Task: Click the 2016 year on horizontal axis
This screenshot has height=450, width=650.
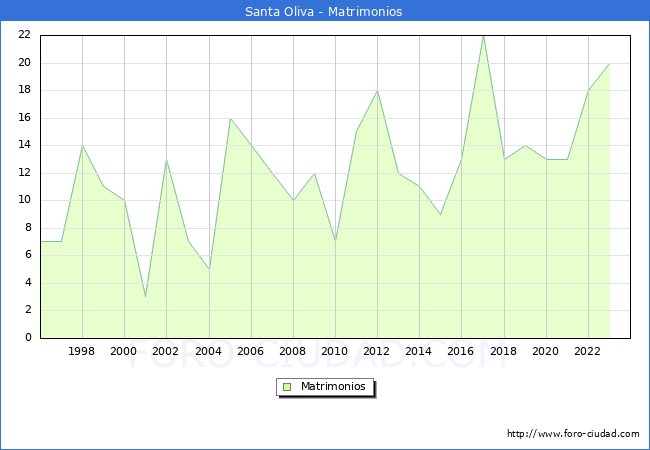Action: (x=461, y=352)
